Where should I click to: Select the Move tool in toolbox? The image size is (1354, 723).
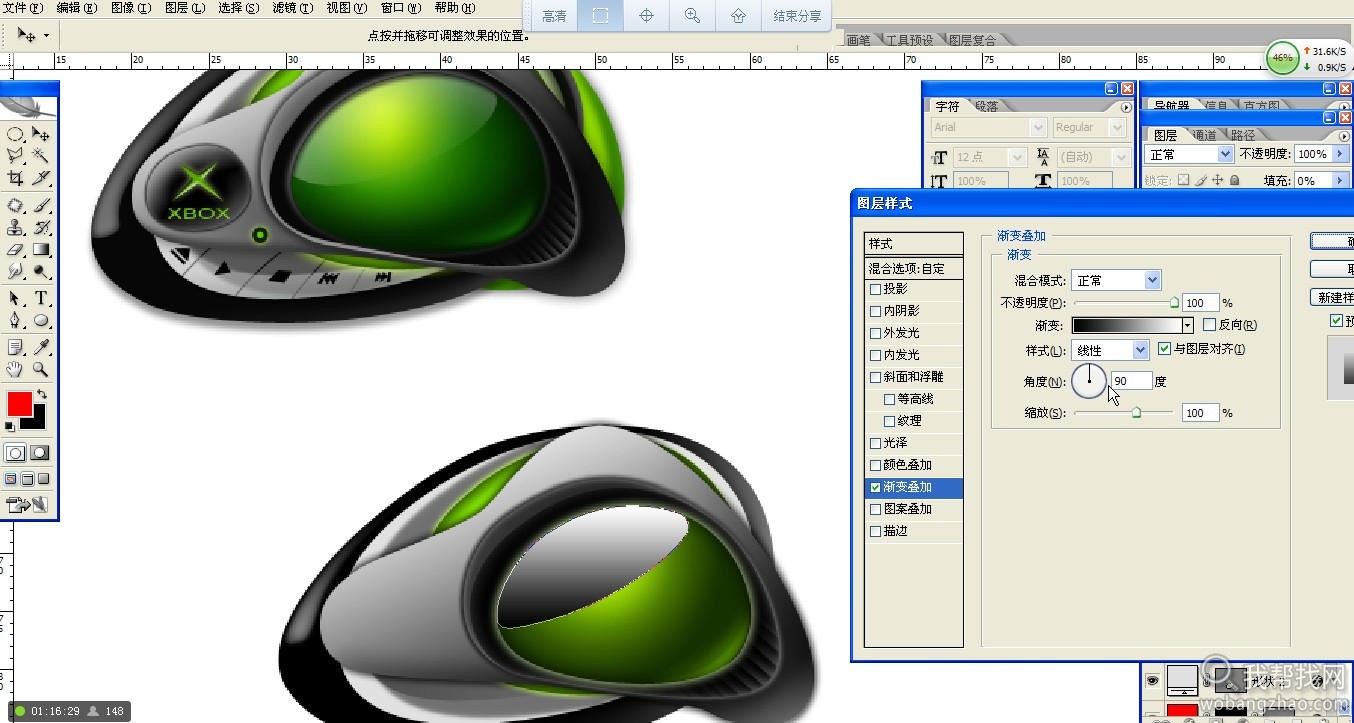pos(40,133)
